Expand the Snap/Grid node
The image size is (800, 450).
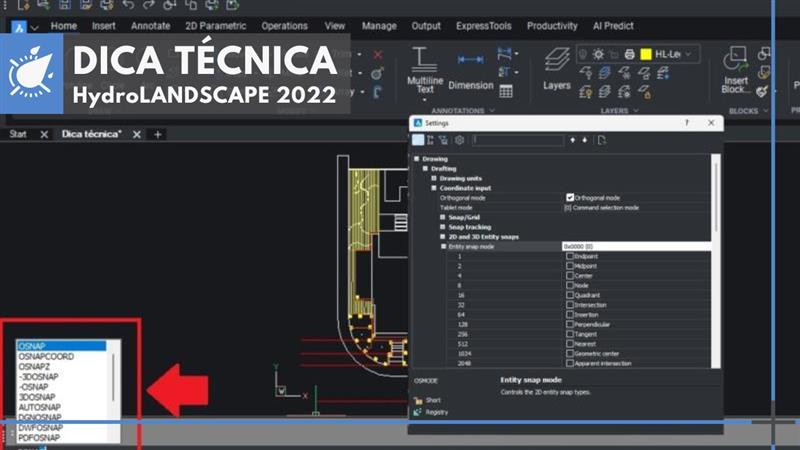[x=443, y=217]
